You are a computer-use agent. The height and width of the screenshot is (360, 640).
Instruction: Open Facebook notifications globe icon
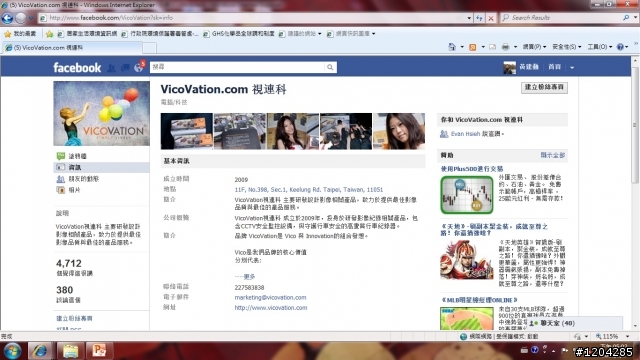(x=139, y=68)
